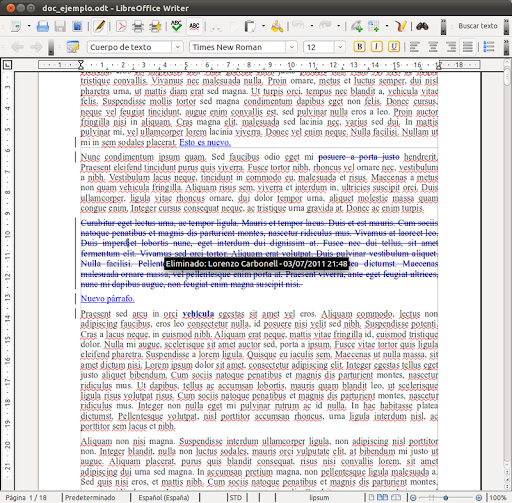Click the Cuerpo de texto style field

pos(130,47)
